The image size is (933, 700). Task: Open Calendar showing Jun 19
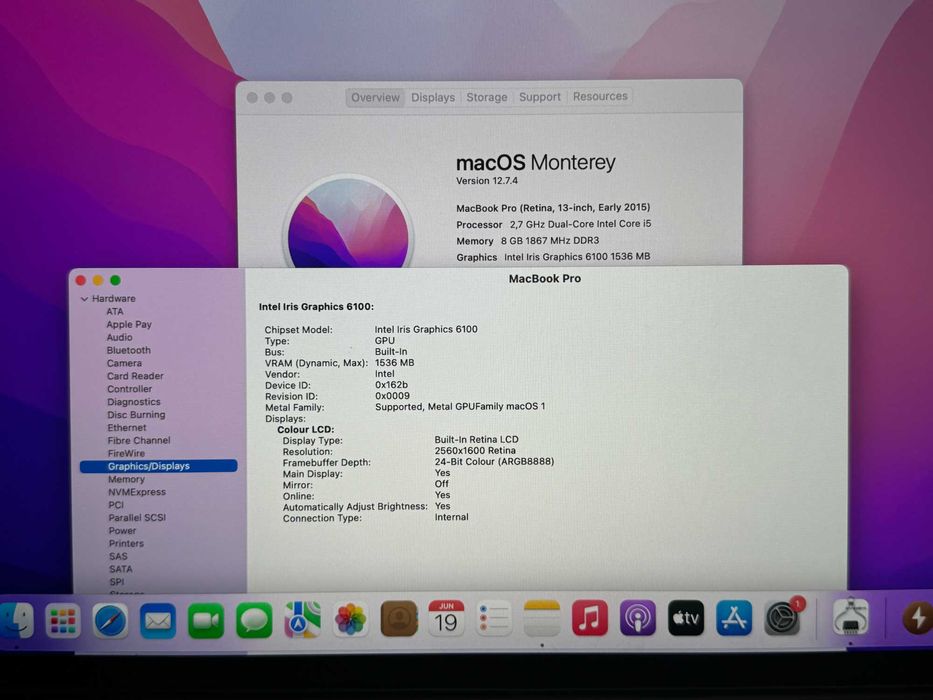(446, 618)
